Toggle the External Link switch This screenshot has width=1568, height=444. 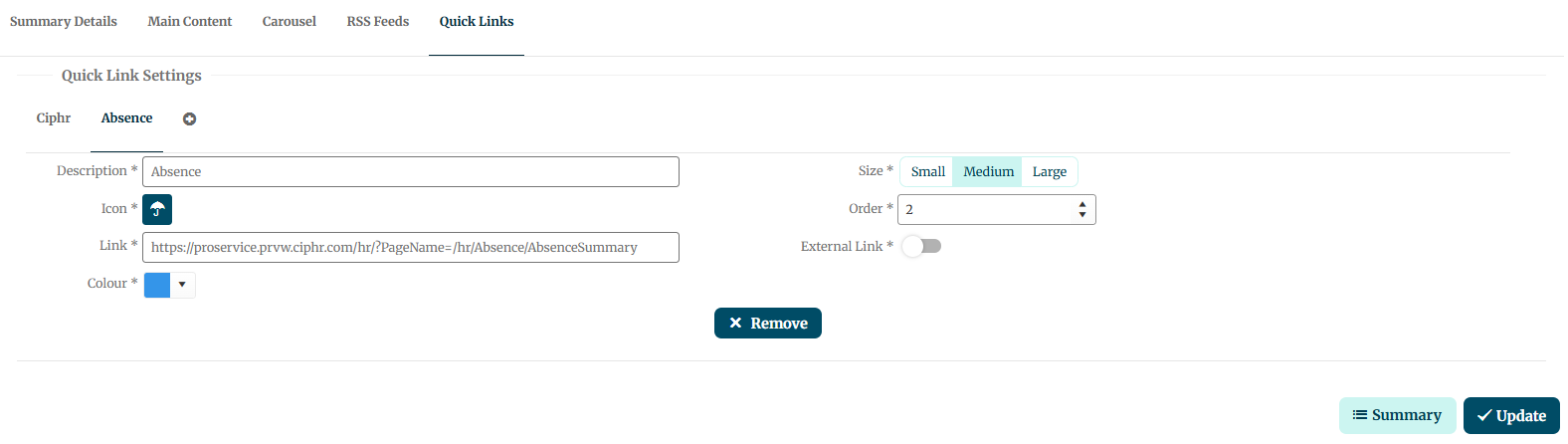point(921,246)
